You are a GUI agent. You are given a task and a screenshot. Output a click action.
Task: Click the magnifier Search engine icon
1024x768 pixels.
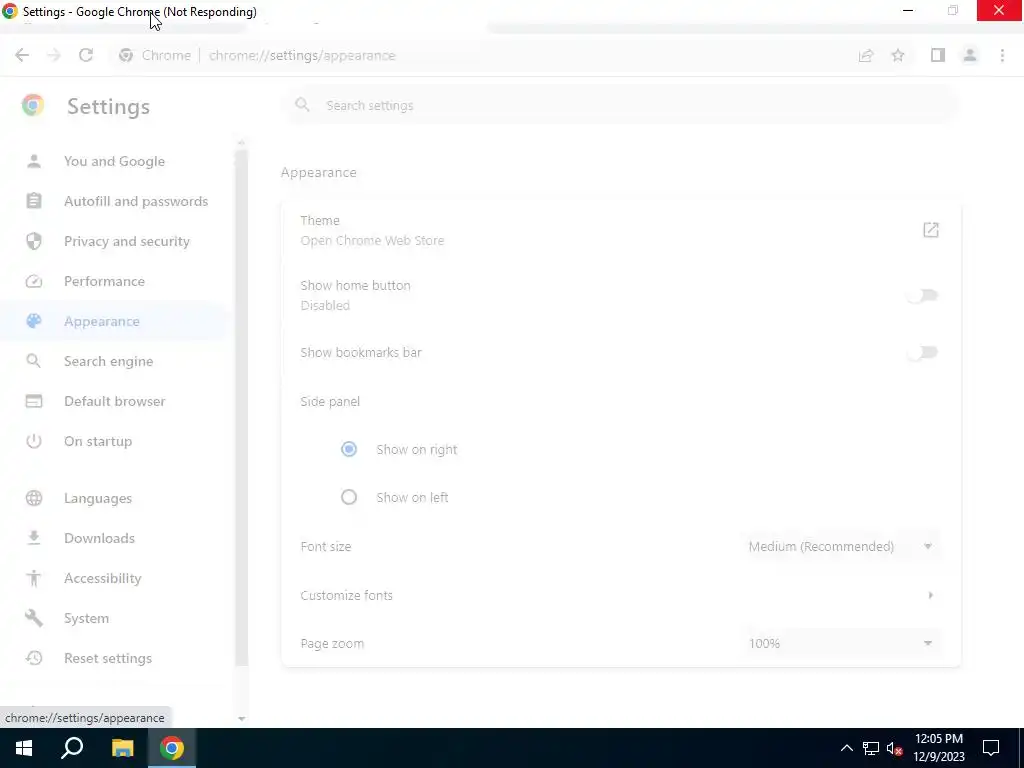[33, 361]
